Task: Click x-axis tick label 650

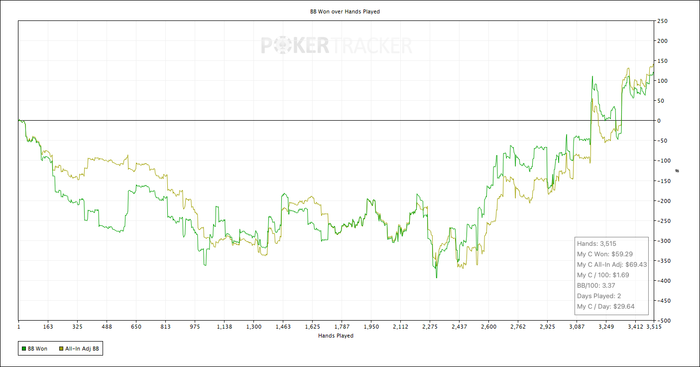Action: 136,327
